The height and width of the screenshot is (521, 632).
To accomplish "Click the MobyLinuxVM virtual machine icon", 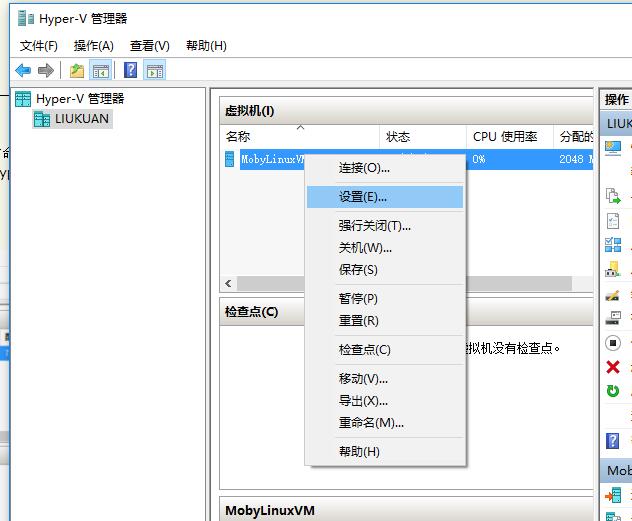I will tap(229, 159).
